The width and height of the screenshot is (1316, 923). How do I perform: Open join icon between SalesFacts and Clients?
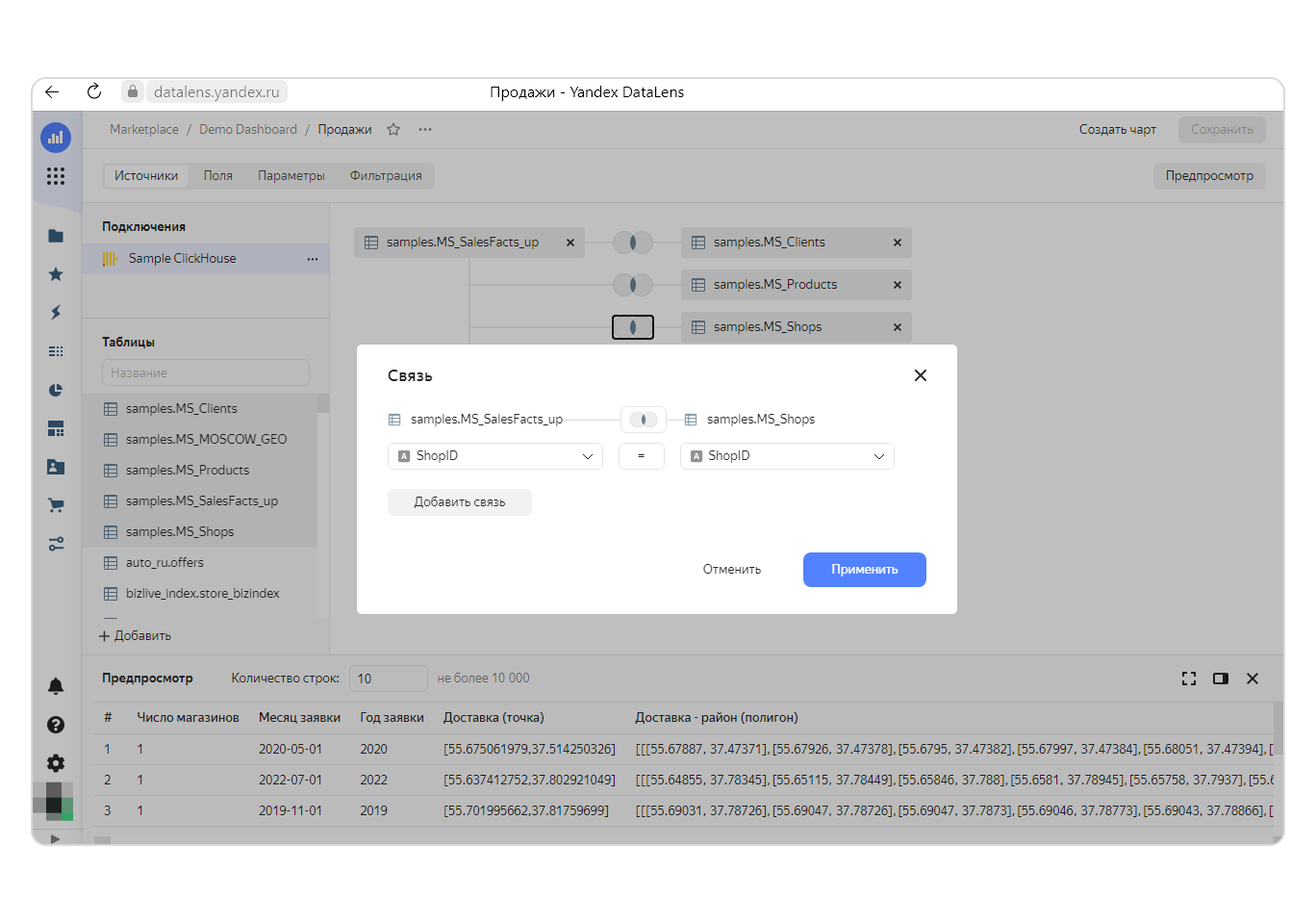633,243
